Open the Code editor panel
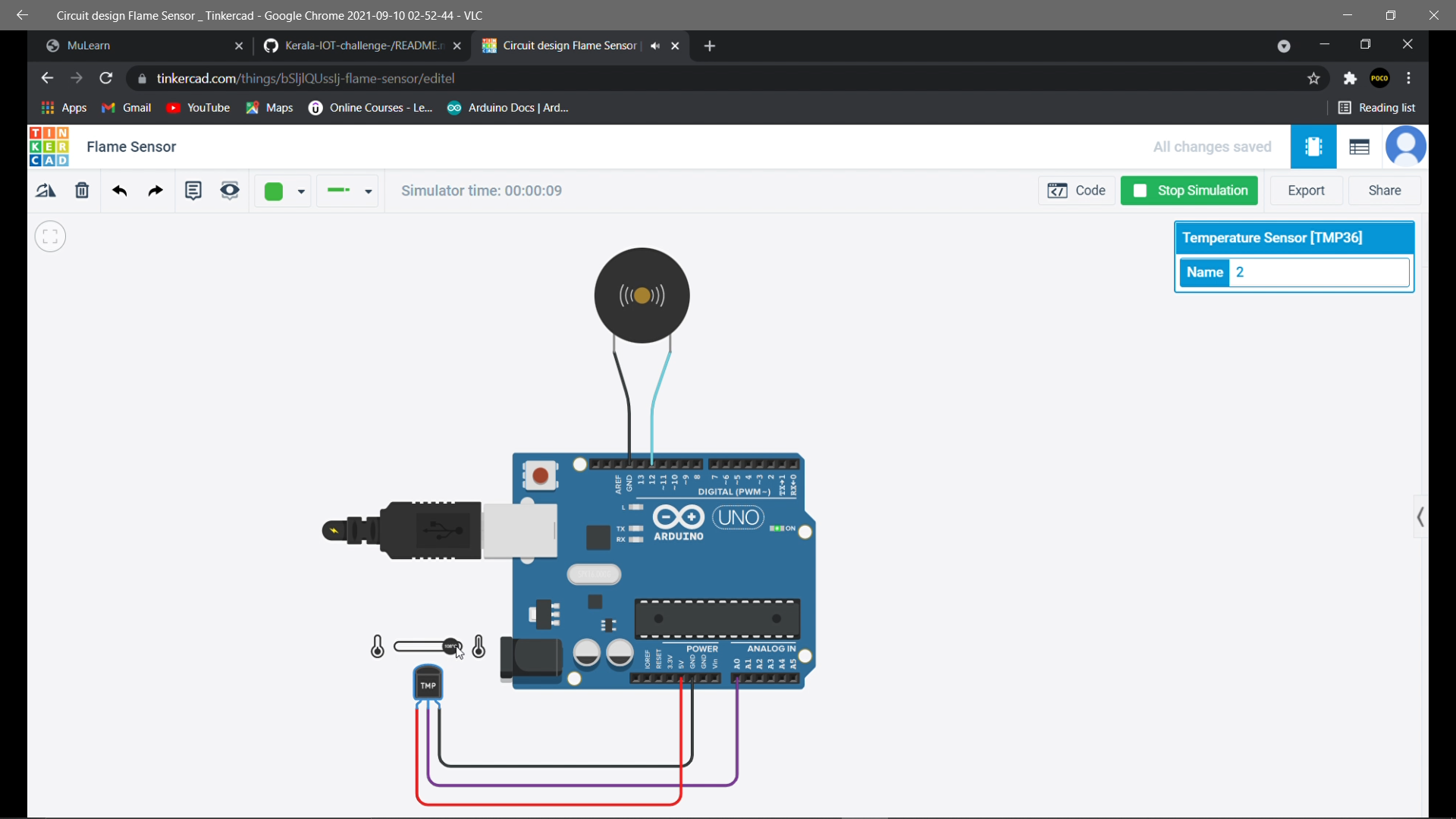This screenshot has width=1456, height=819. pyautogui.click(x=1077, y=190)
